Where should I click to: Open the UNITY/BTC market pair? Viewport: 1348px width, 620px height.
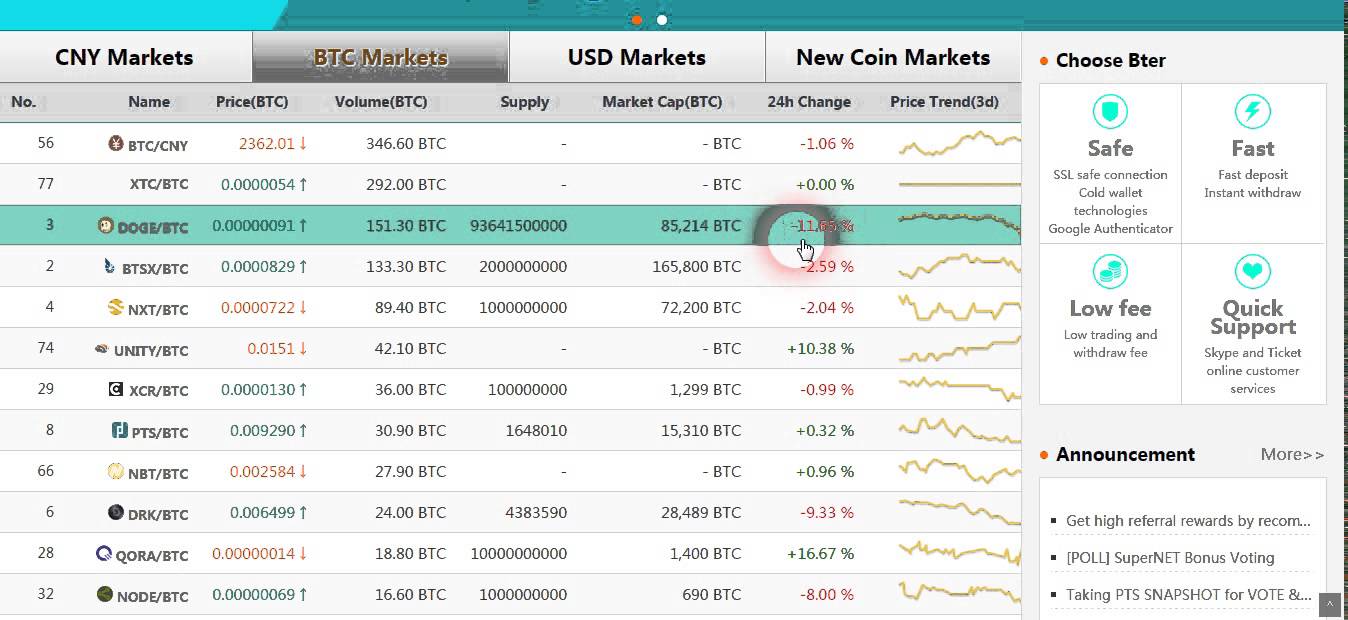151,350
